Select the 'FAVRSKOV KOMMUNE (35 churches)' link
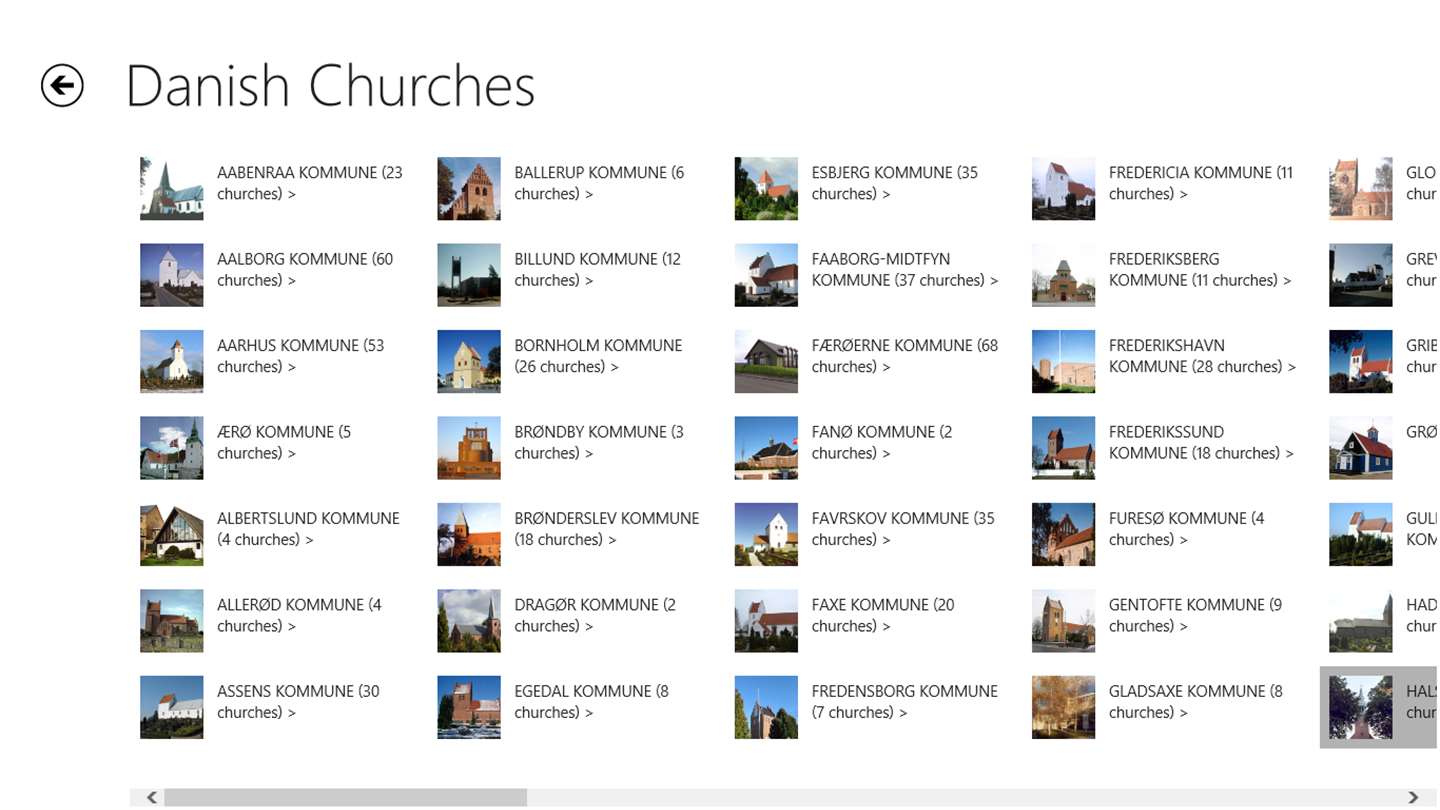Screen dimensions: 1440x810 (903, 529)
